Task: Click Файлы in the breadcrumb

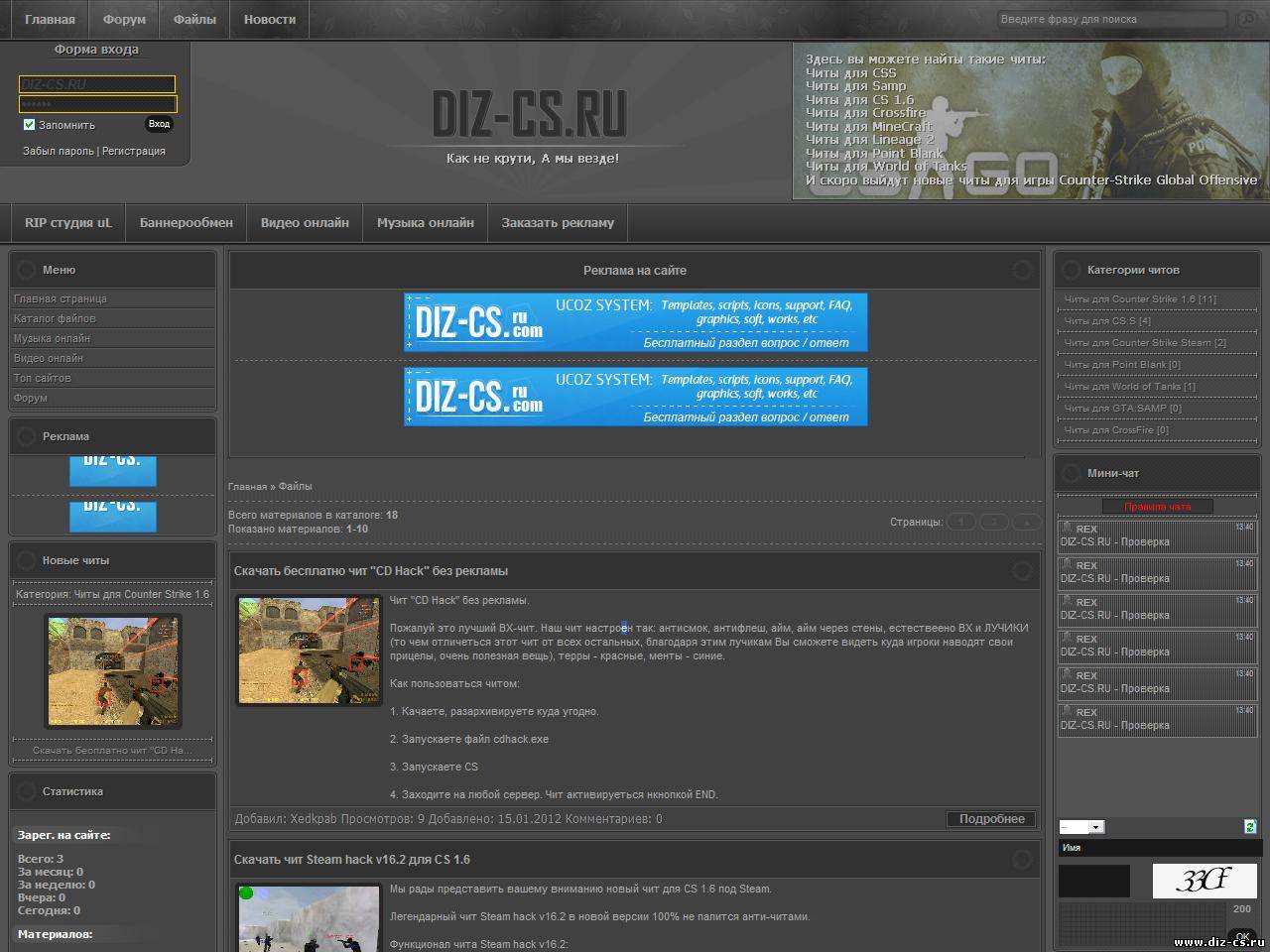Action: point(295,486)
